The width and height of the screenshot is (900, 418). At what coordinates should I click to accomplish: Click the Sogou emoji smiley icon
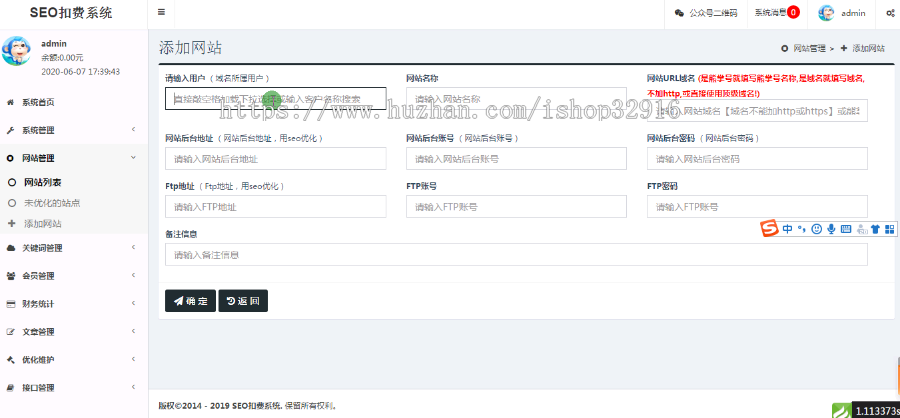point(816,229)
